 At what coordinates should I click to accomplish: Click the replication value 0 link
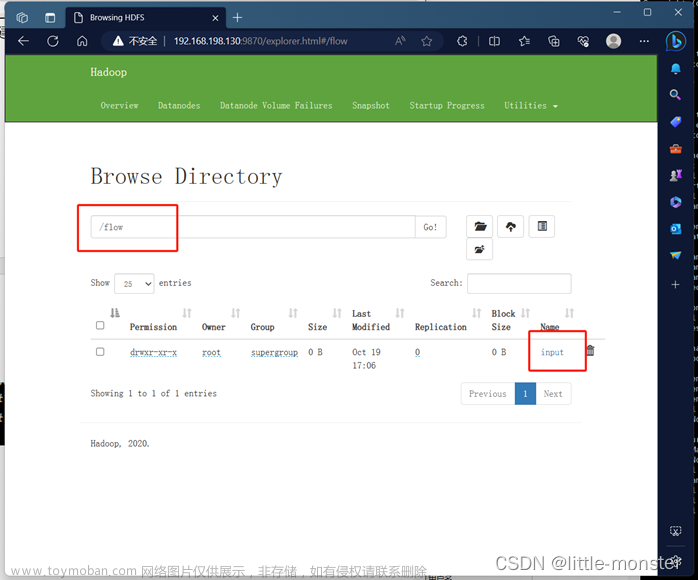(x=417, y=352)
